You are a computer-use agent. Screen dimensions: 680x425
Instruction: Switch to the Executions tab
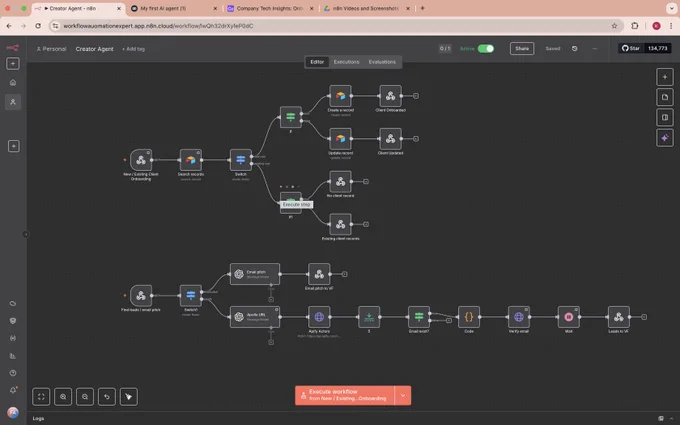click(347, 62)
